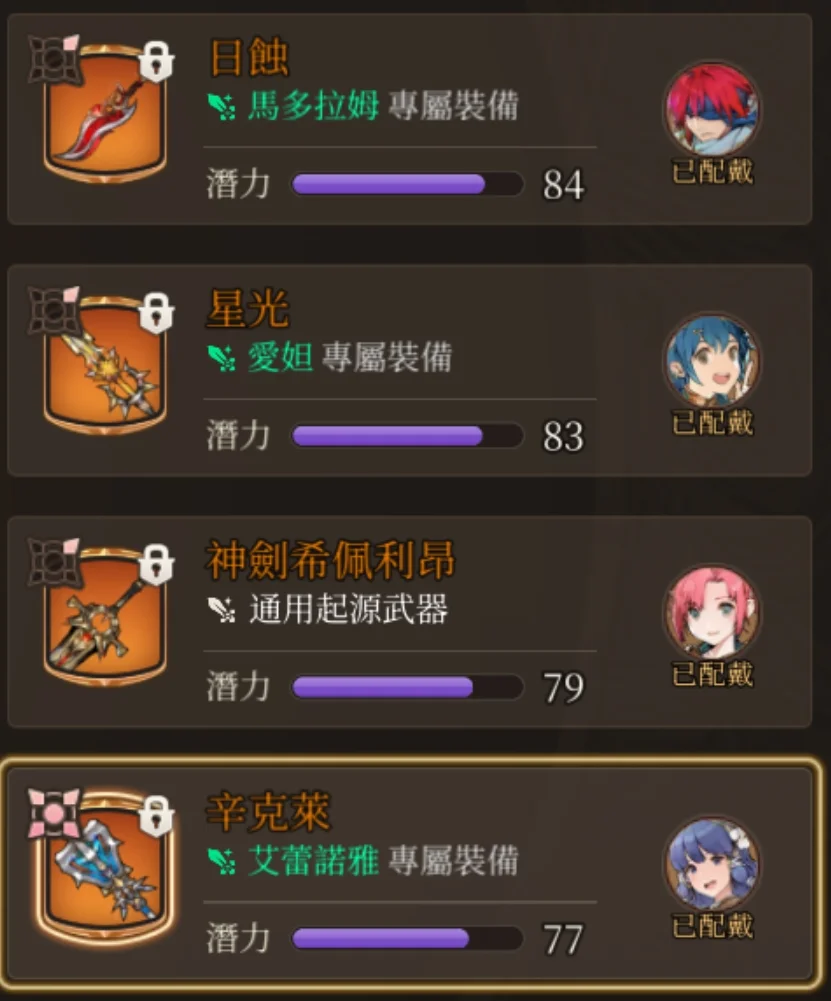Image resolution: width=831 pixels, height=1001 pixels.
Task: Click the 日蝕 potential bar at 84
Action: pos(407,184)
